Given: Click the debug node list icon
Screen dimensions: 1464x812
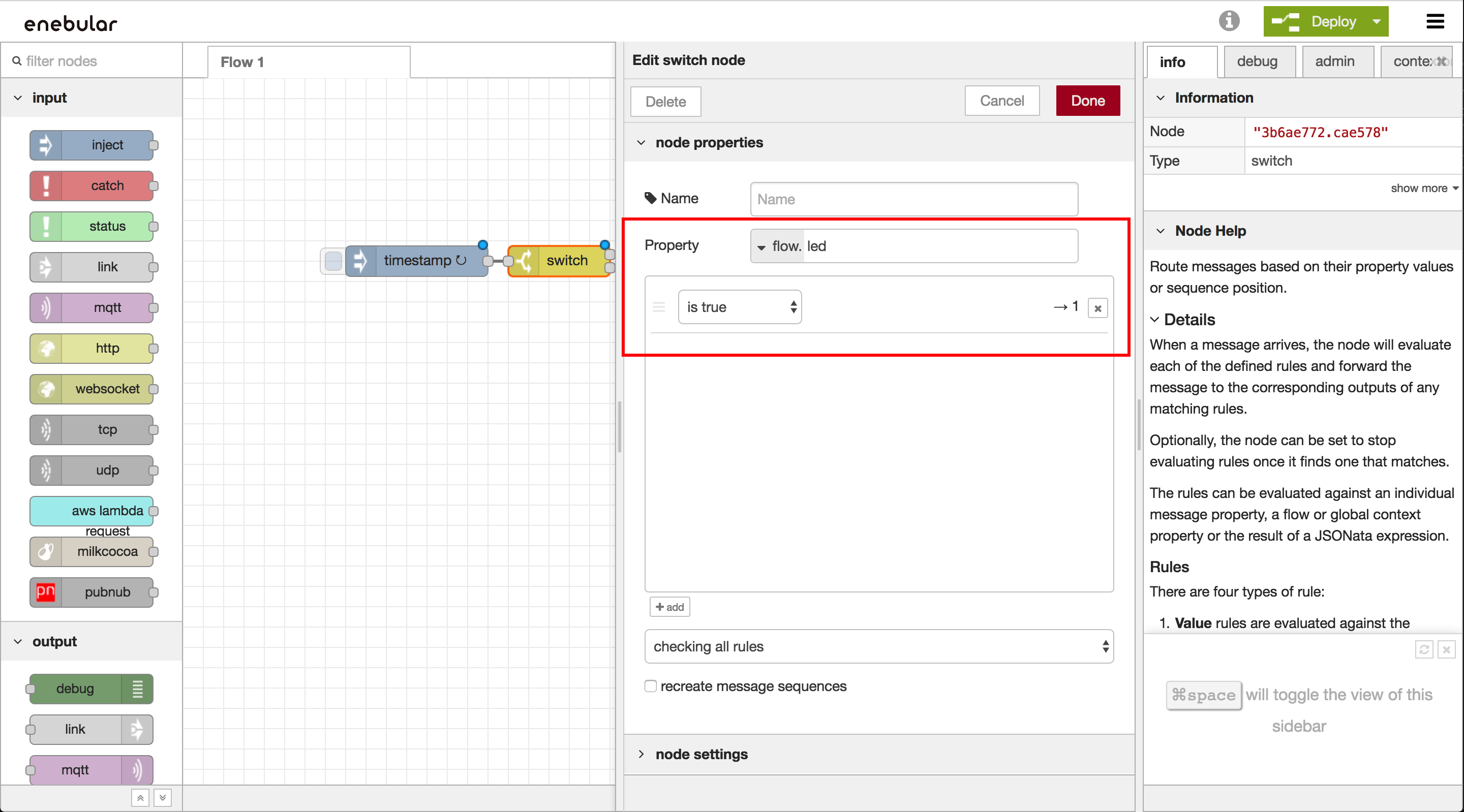Looking at the screenshot, I should pos(137,689).
